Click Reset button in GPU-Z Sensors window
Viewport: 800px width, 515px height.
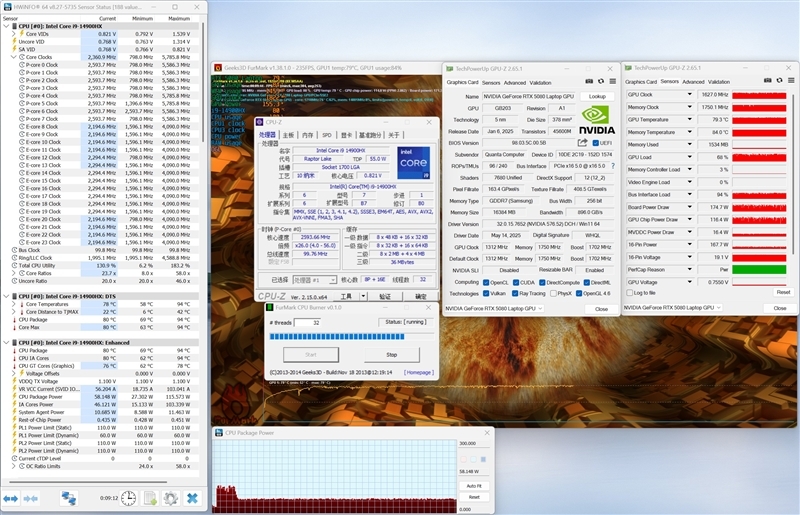coord(783,292)
